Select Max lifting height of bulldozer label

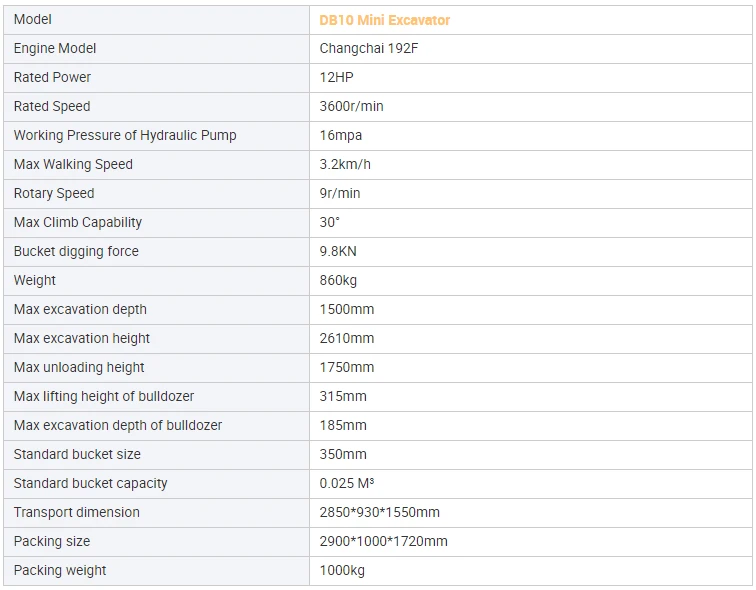click(x=104, y=396)
